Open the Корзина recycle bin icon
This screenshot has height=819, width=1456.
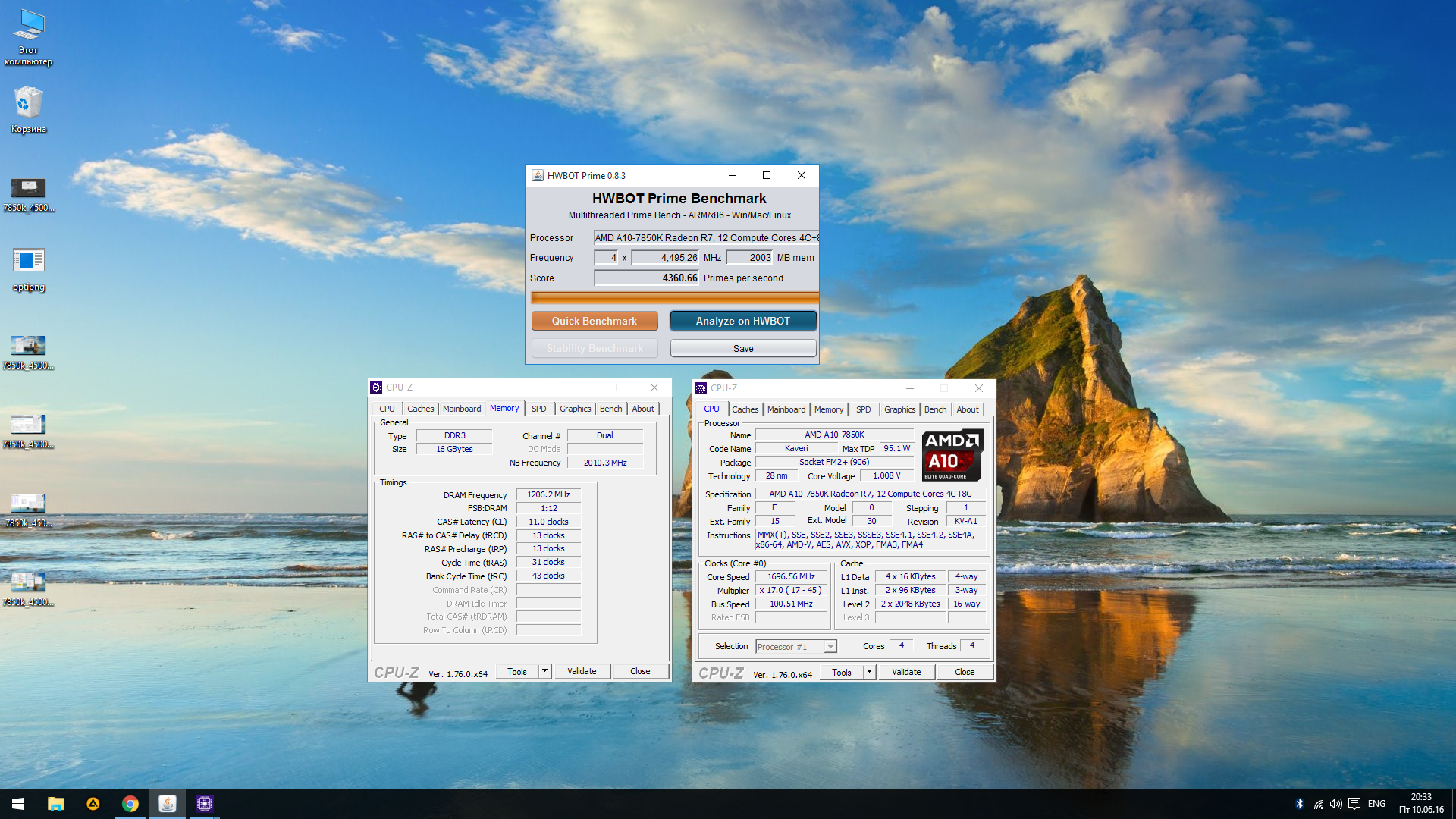(29, 110)
